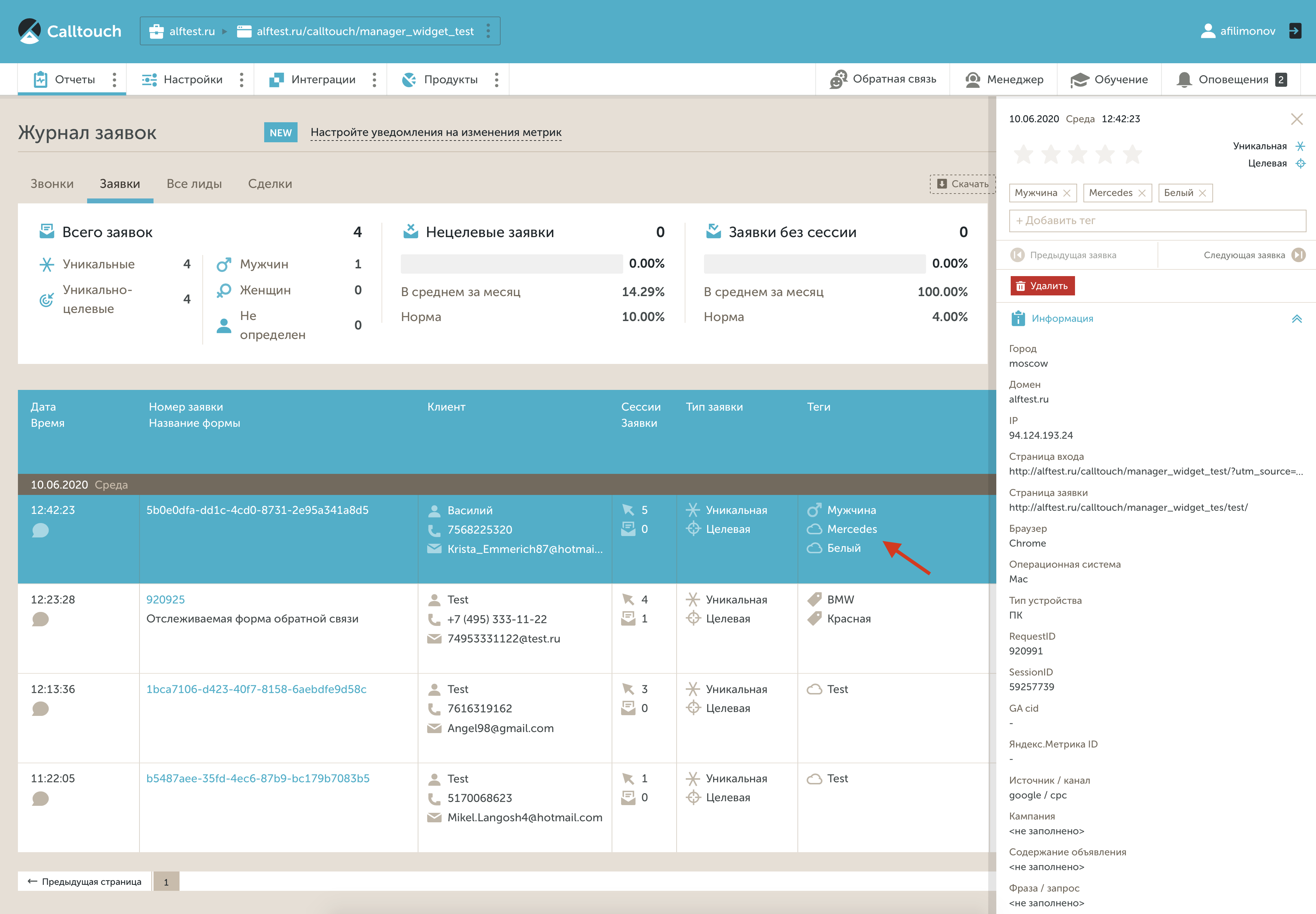Close the request details panel
Image resolution: width=1316 pixels, height=914 pixels.
pos(1297,119)
